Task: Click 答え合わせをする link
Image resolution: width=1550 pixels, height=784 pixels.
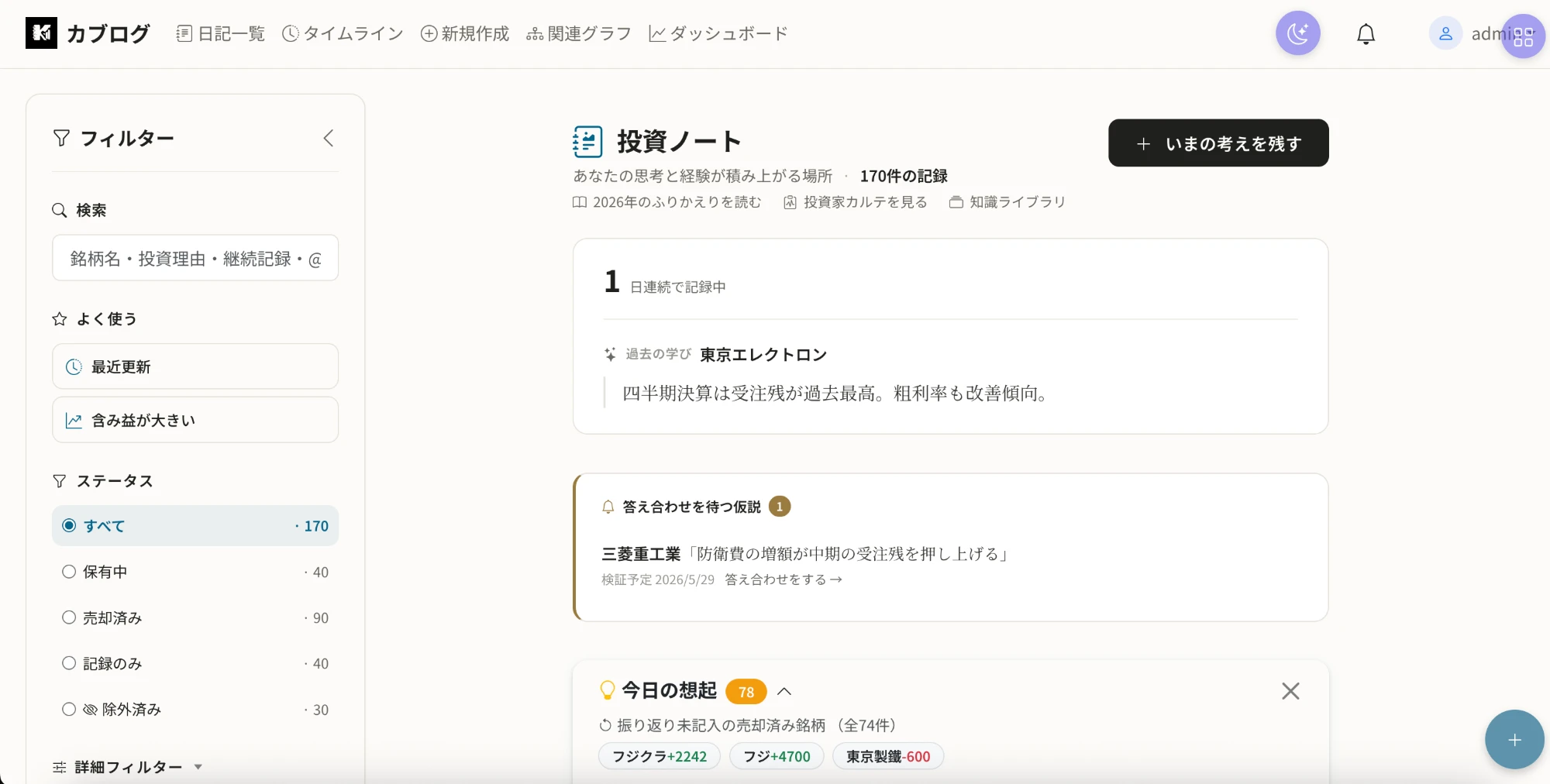Action: click(x=784, y=579)
